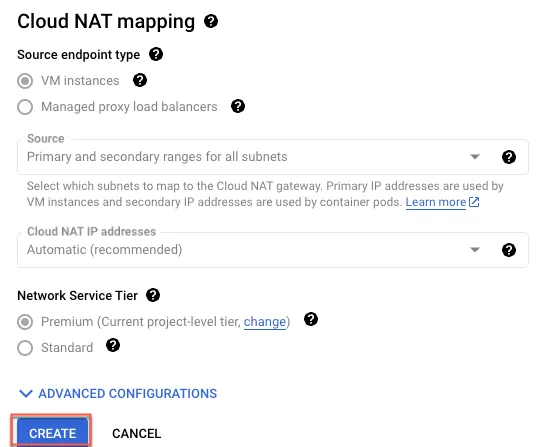Show help for Premium tier option
The height and width of the screenshot is (447, 545).
click(x=311, y=319)
